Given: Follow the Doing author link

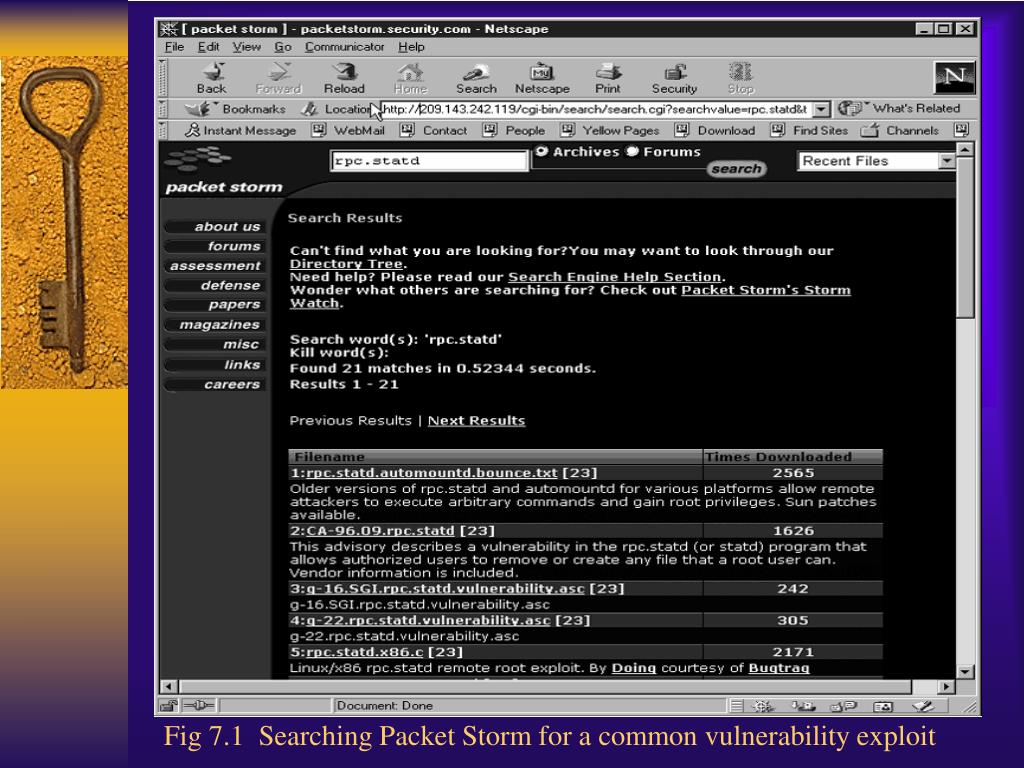Looking at the screenshot, I should (633, 668).
